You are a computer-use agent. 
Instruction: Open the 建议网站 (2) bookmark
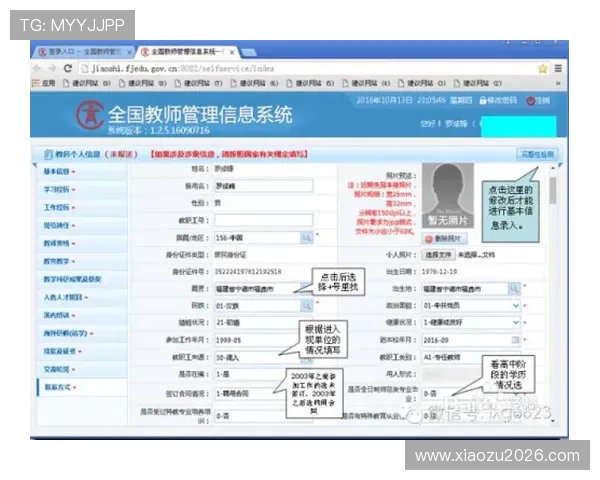478,83
